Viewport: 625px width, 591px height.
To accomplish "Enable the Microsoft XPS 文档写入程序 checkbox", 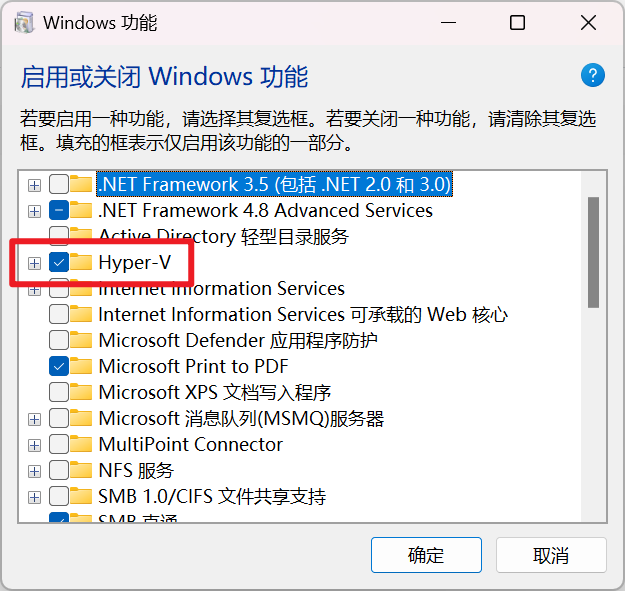I will [x=59, y=393].
